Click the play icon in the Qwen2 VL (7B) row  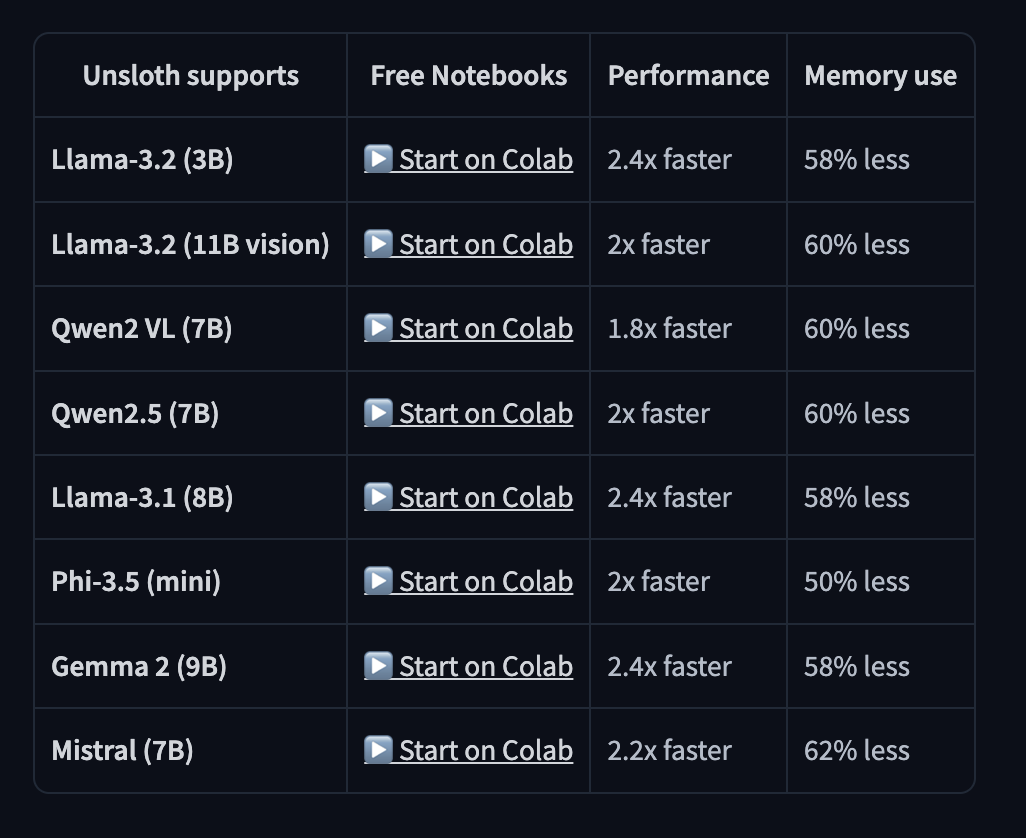coord(378,328)
